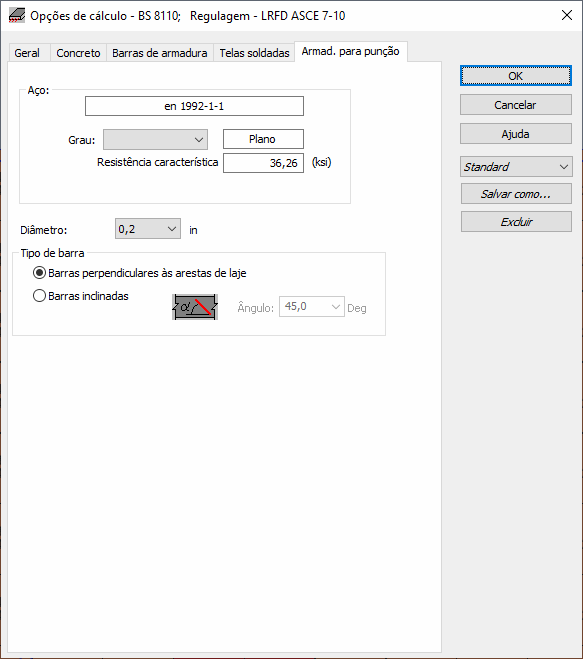
Task: Switch to the Concreto tab
Action: [x=78, y=53]
